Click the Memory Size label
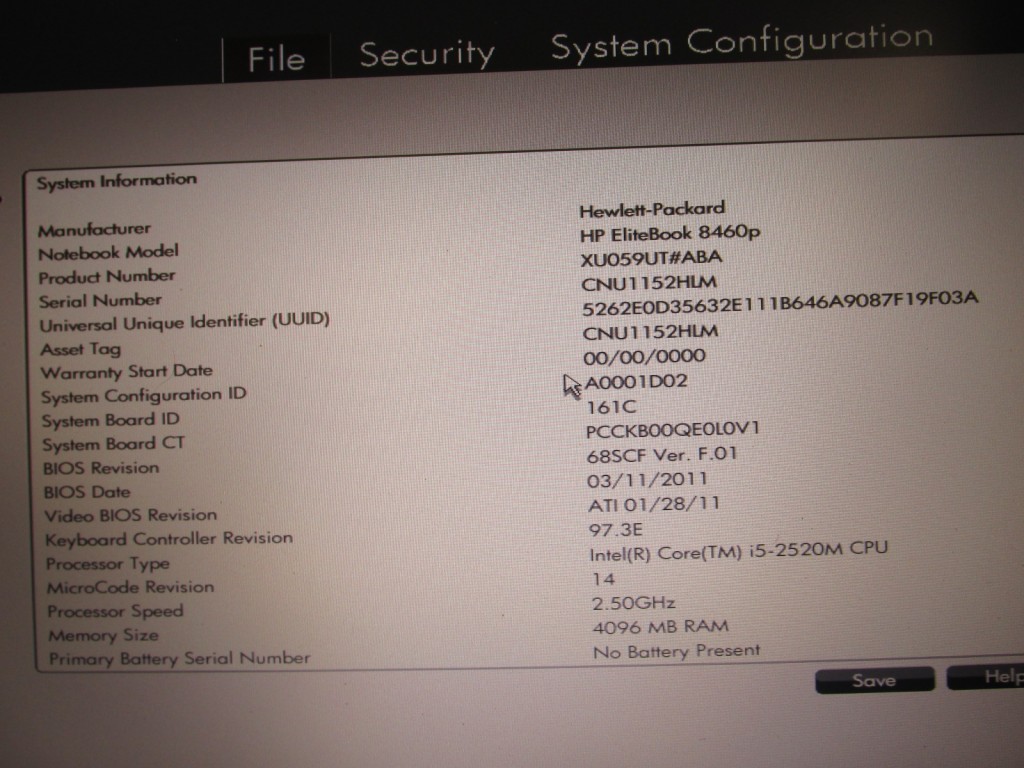This screenshot has height=768, width=1024. (x=104, y=635)
